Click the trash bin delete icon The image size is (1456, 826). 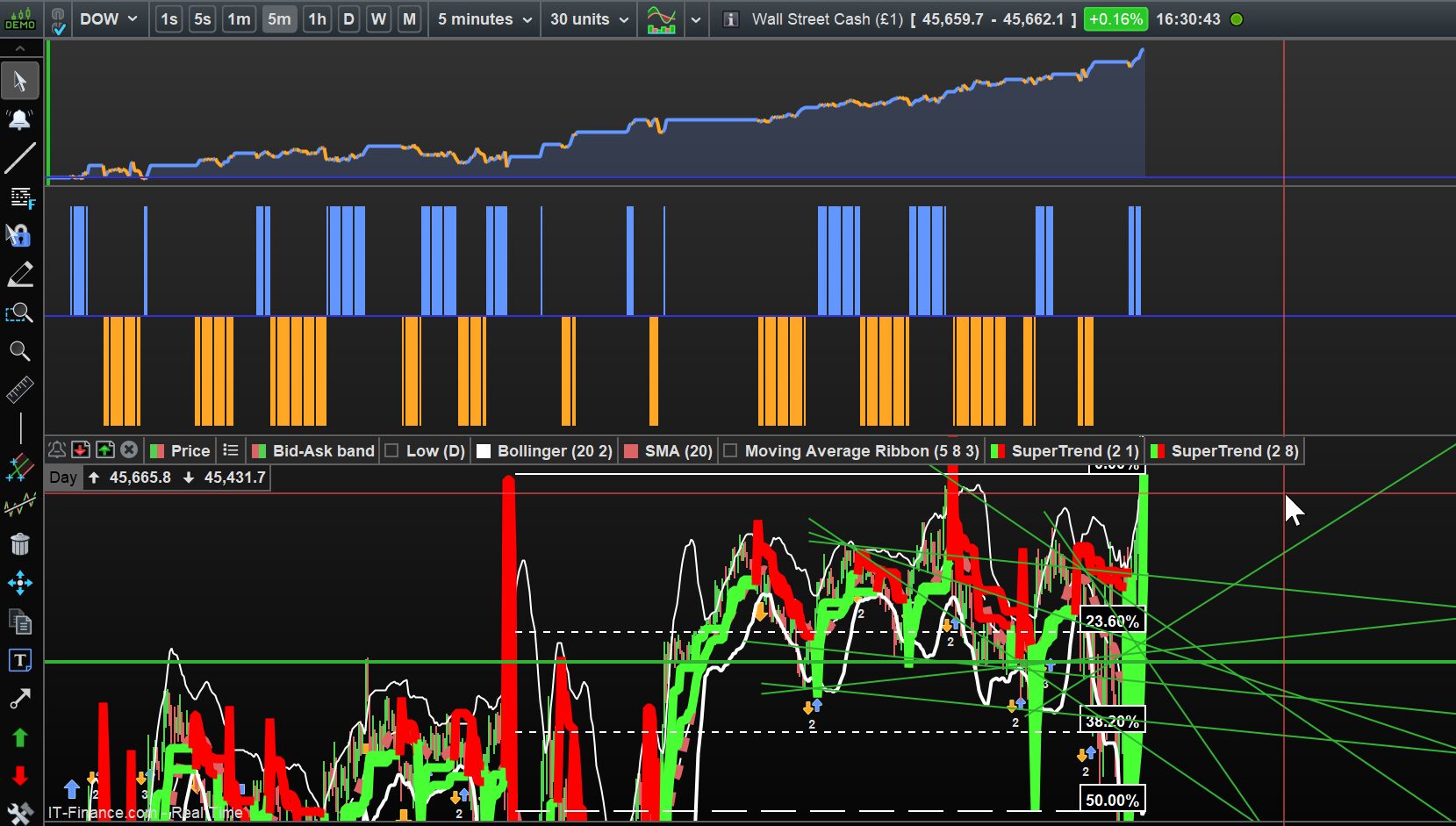19,544
